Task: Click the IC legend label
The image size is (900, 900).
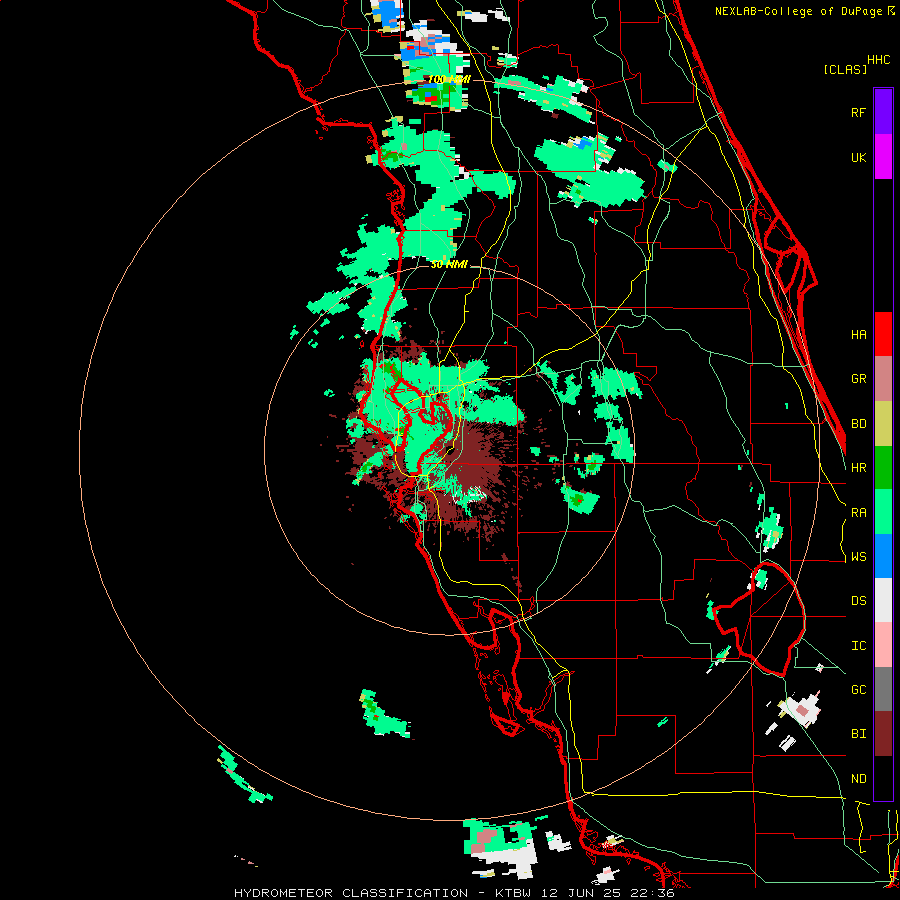Action: (x=858, y=646)
